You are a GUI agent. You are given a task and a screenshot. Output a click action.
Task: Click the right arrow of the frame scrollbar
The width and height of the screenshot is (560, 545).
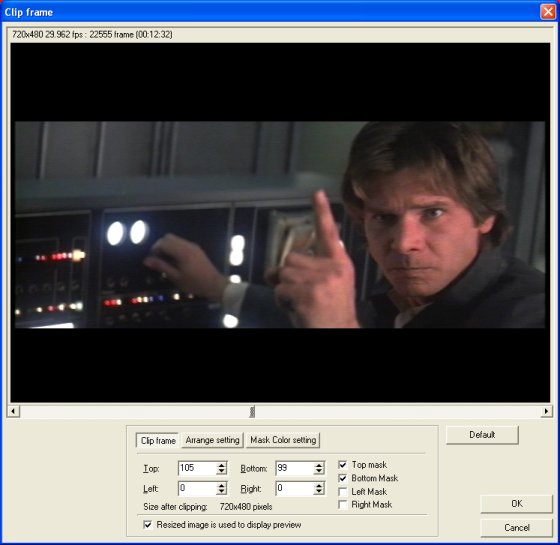[x=546, y=411]
